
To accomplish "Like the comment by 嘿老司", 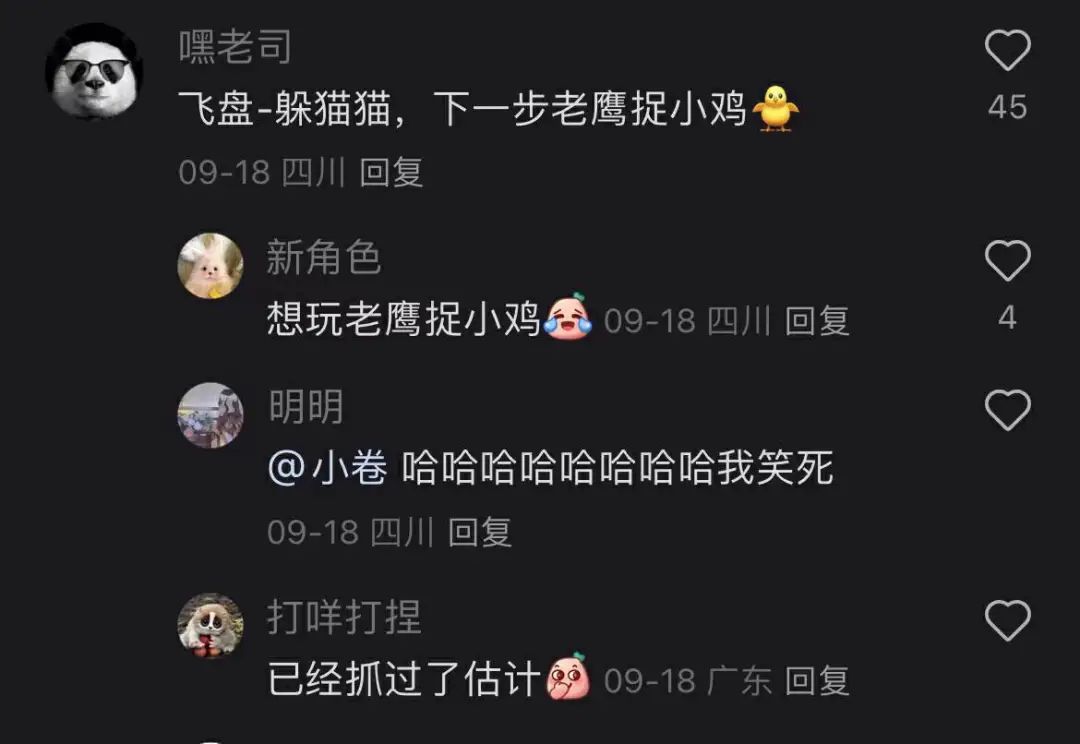I will (x=1008, y=50).
